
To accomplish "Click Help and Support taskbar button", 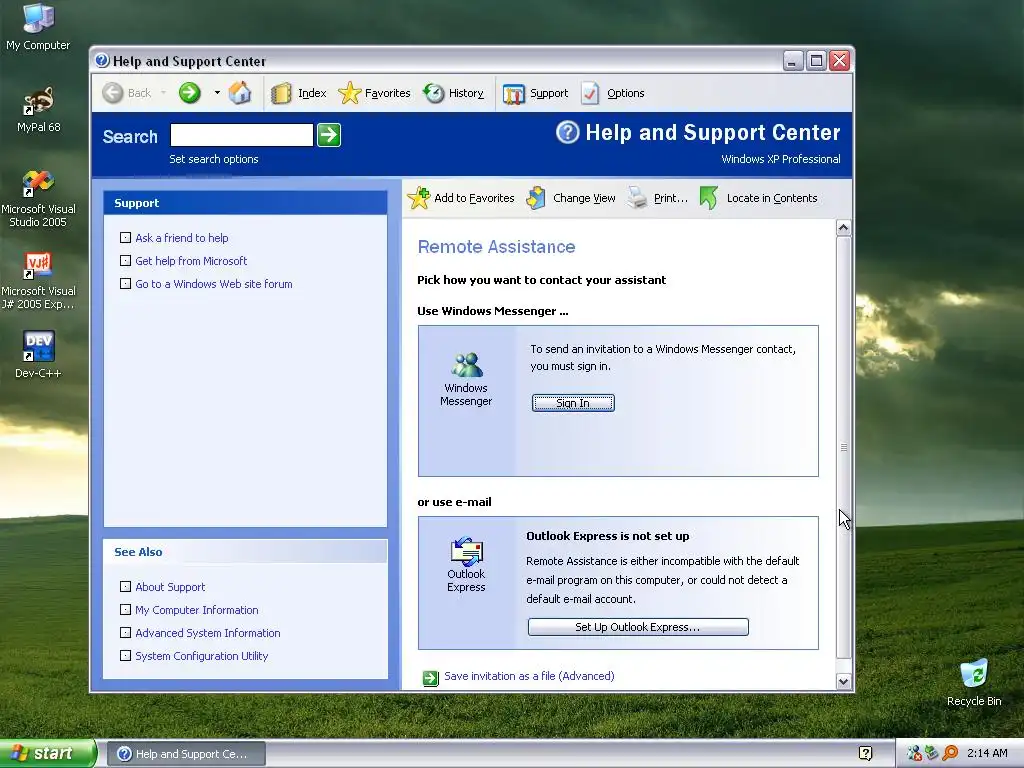I will [187, 754].
